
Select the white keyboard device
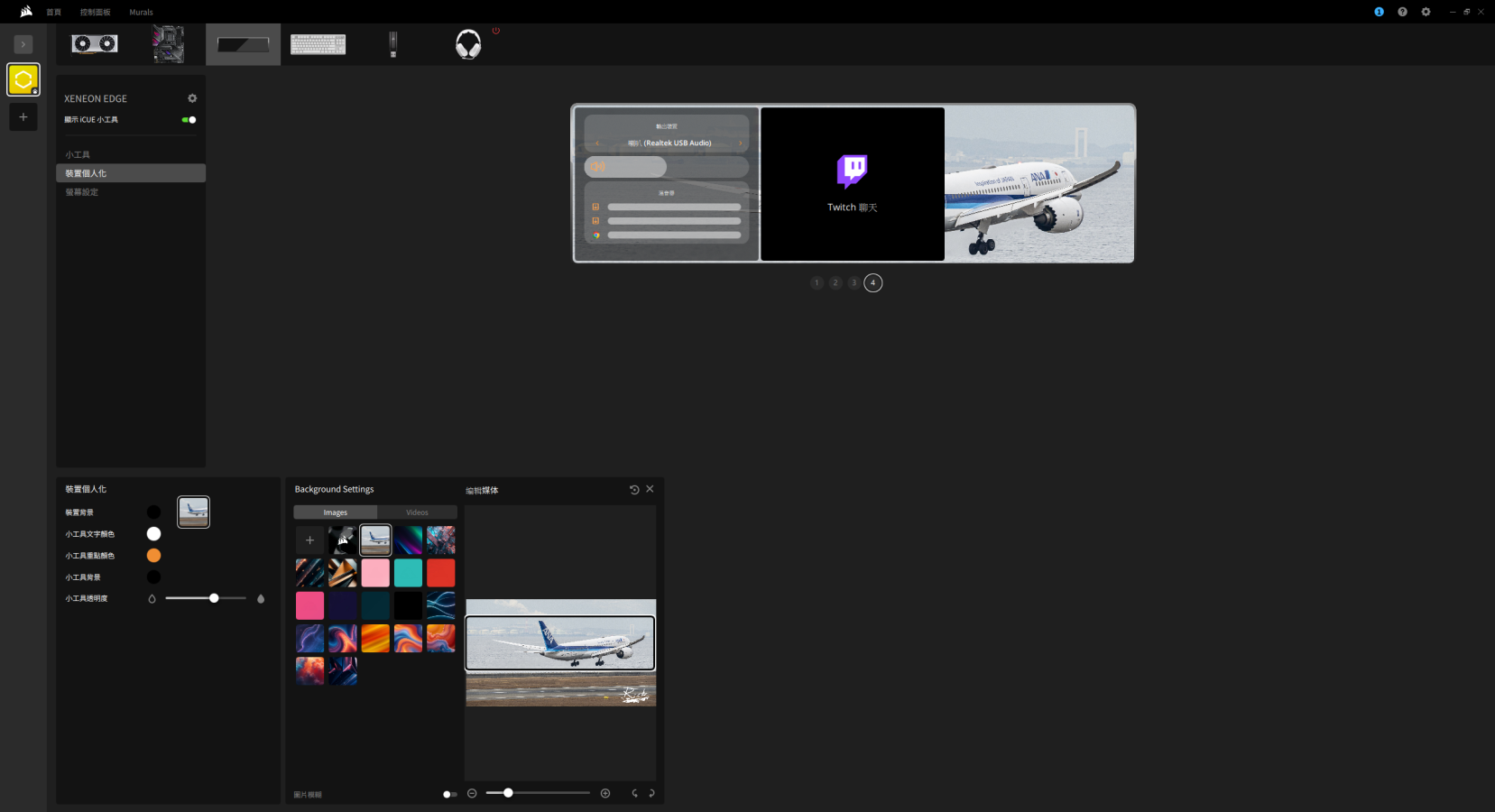point(318,44)
